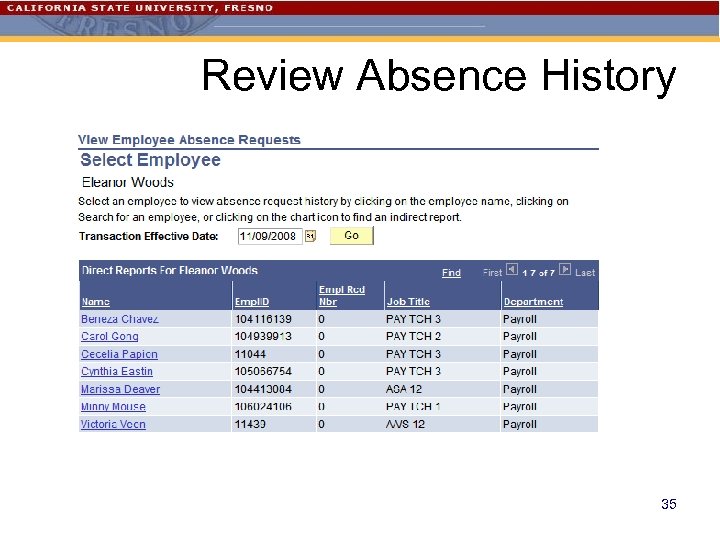Edit the Transaction Effective Date field
Screen dimensions: 720x540
(x=270, y=236)
